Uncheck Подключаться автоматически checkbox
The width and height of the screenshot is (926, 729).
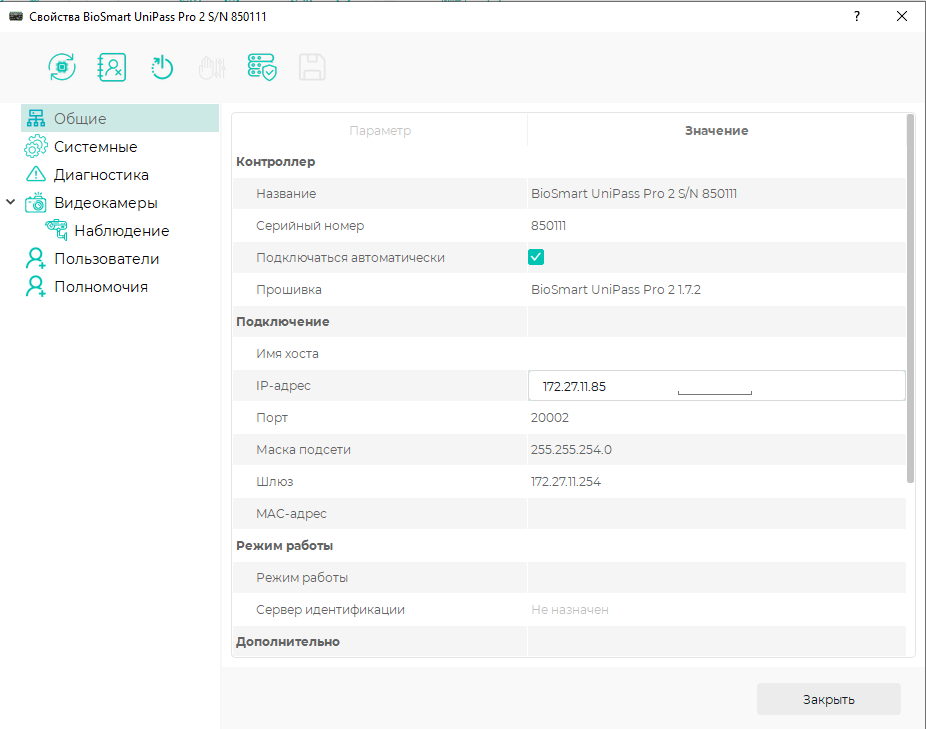(x=536, y=257)
